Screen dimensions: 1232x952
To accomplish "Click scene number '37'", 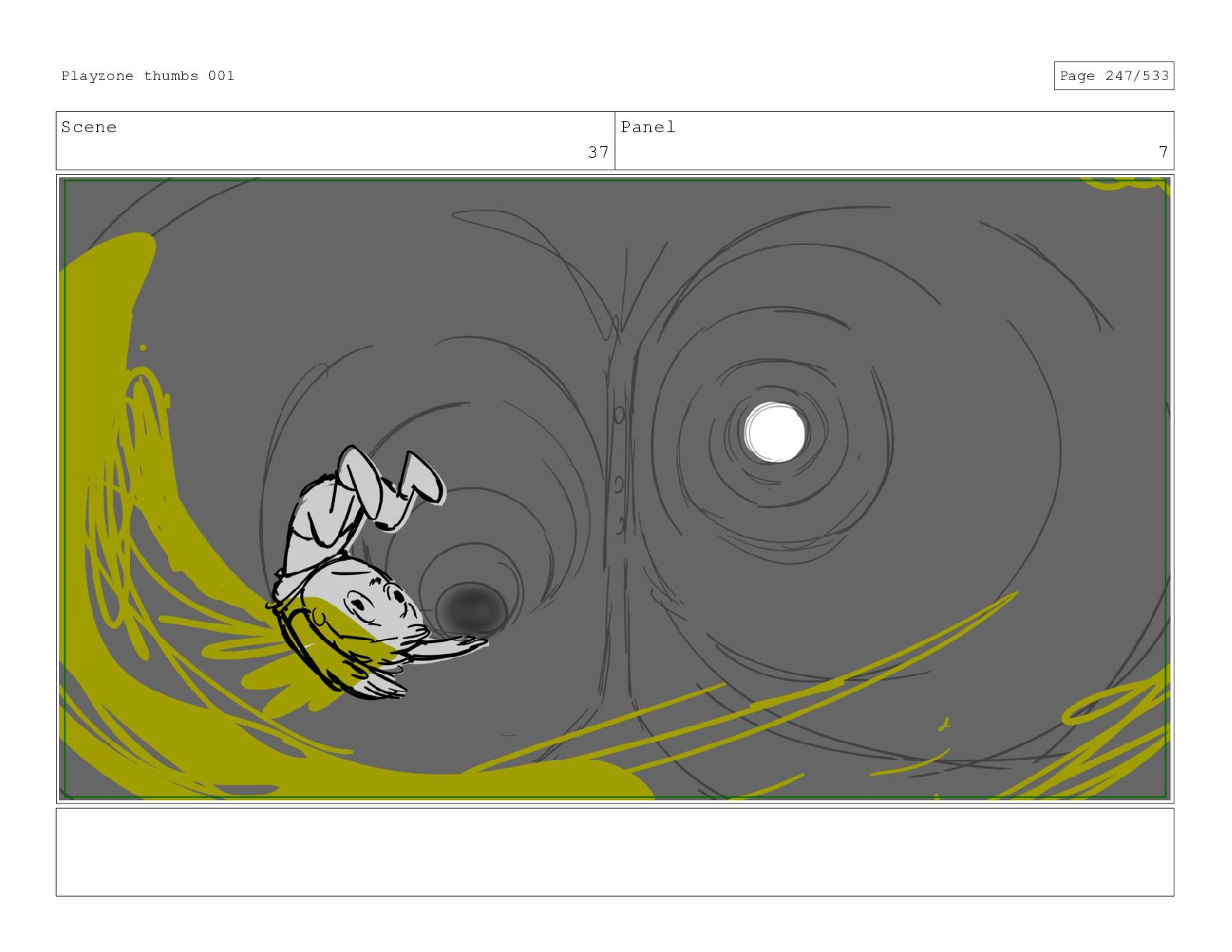I will [x=598, y=152].
